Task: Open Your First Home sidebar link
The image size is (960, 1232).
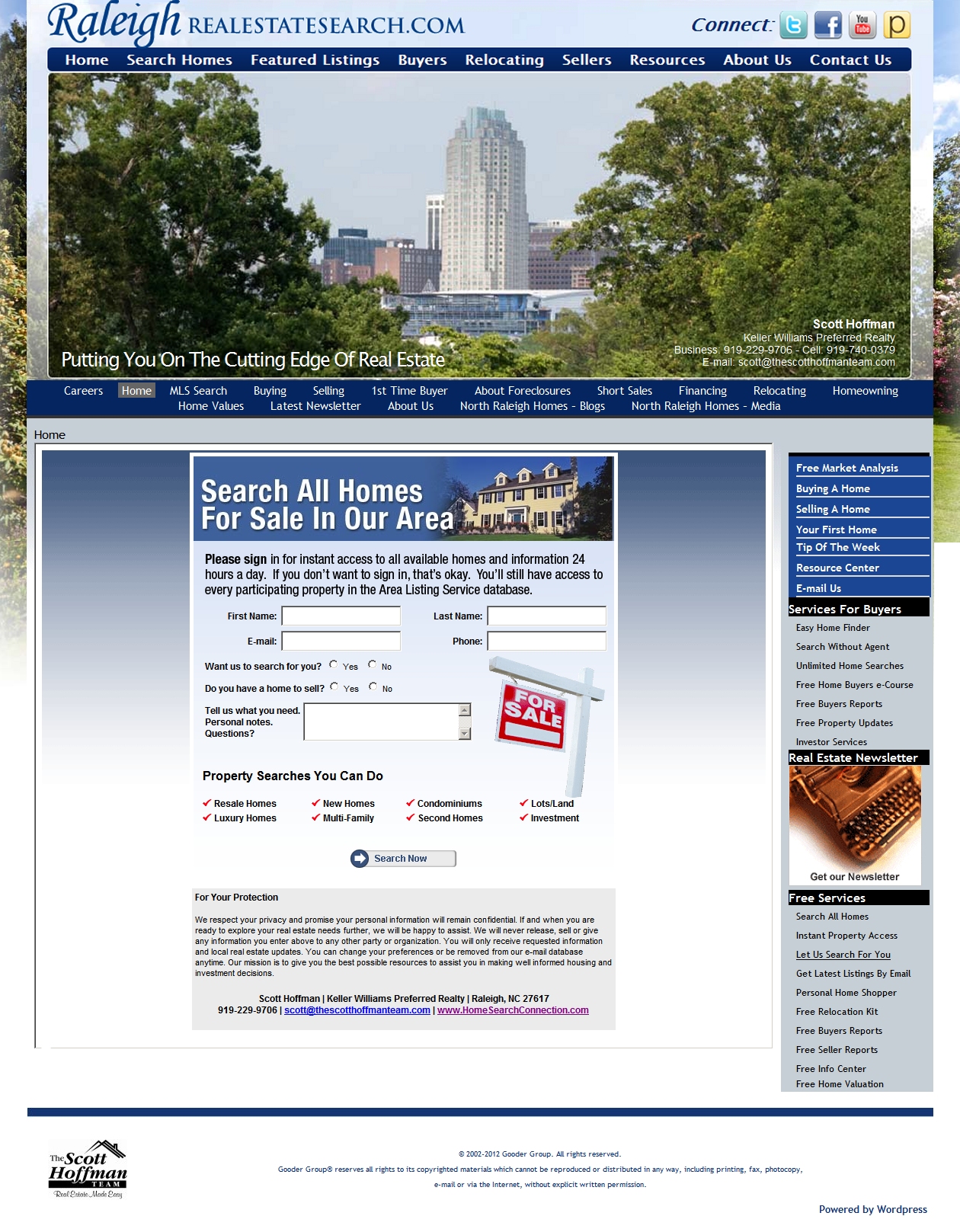Action: 837,530
